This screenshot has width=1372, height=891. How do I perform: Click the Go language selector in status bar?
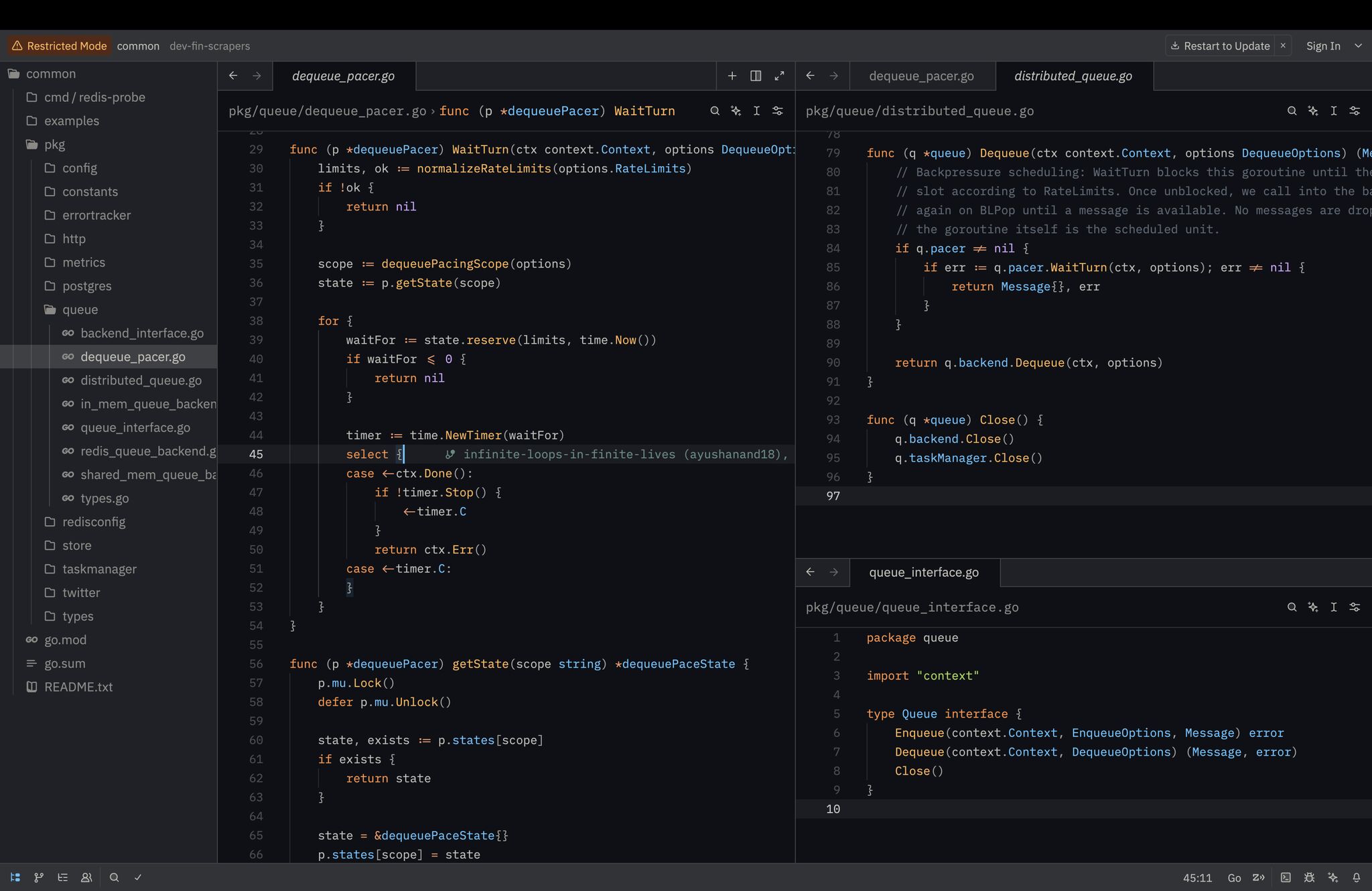(x=1234, y=878)
